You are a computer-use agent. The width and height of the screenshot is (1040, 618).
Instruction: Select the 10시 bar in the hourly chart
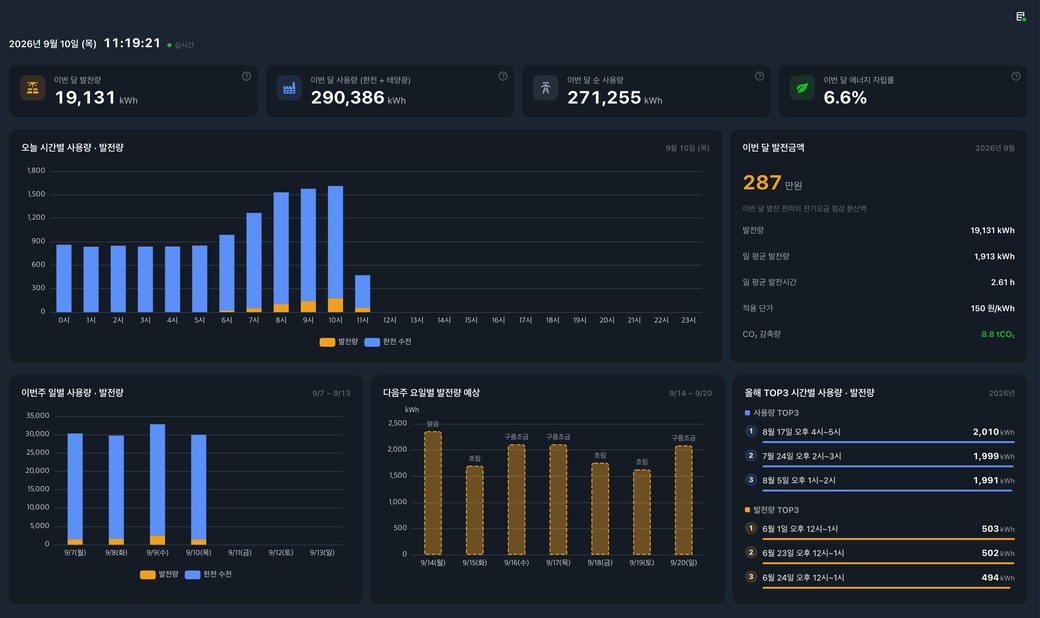(x=336, y=249)
